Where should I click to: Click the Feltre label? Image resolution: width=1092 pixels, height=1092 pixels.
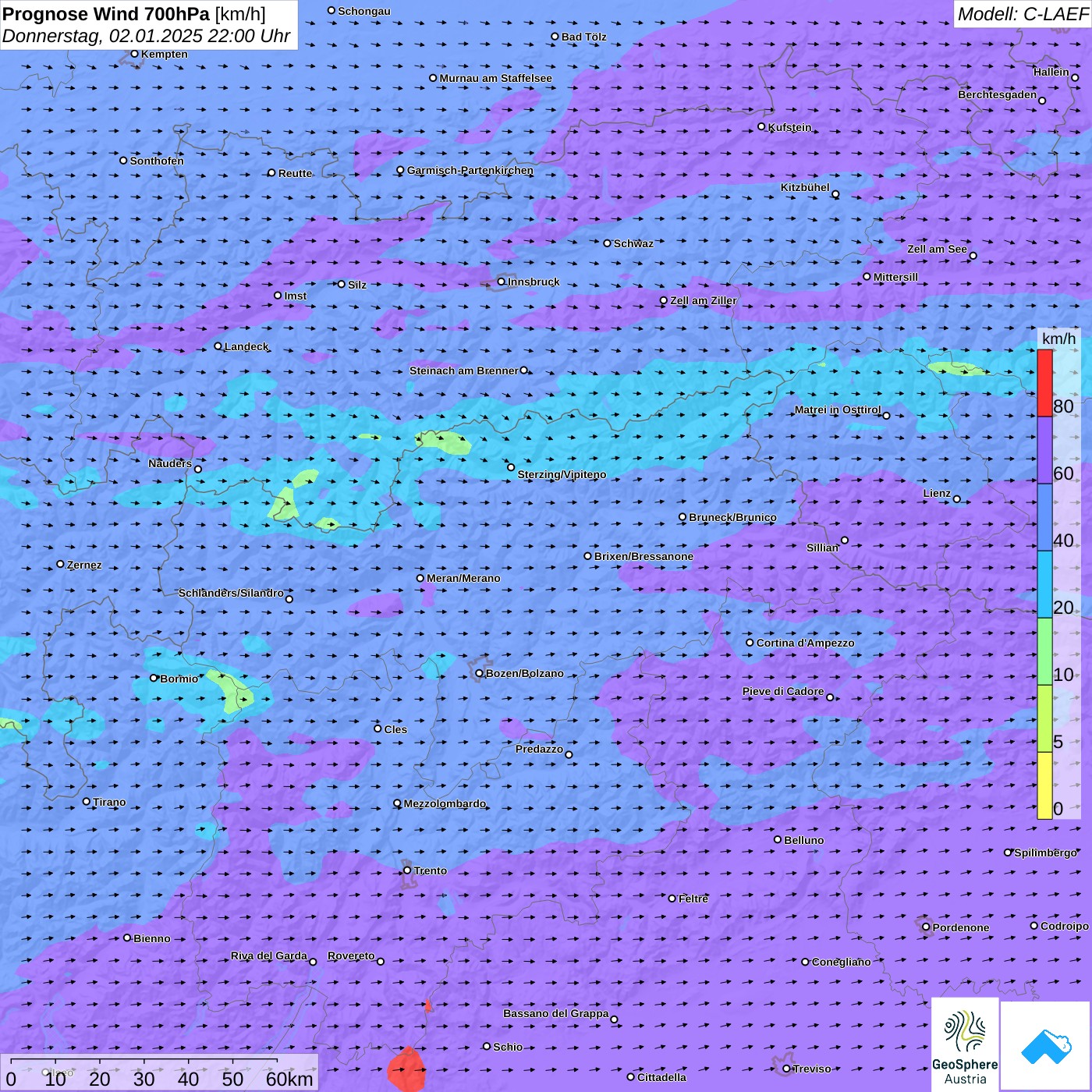(693, 899)
